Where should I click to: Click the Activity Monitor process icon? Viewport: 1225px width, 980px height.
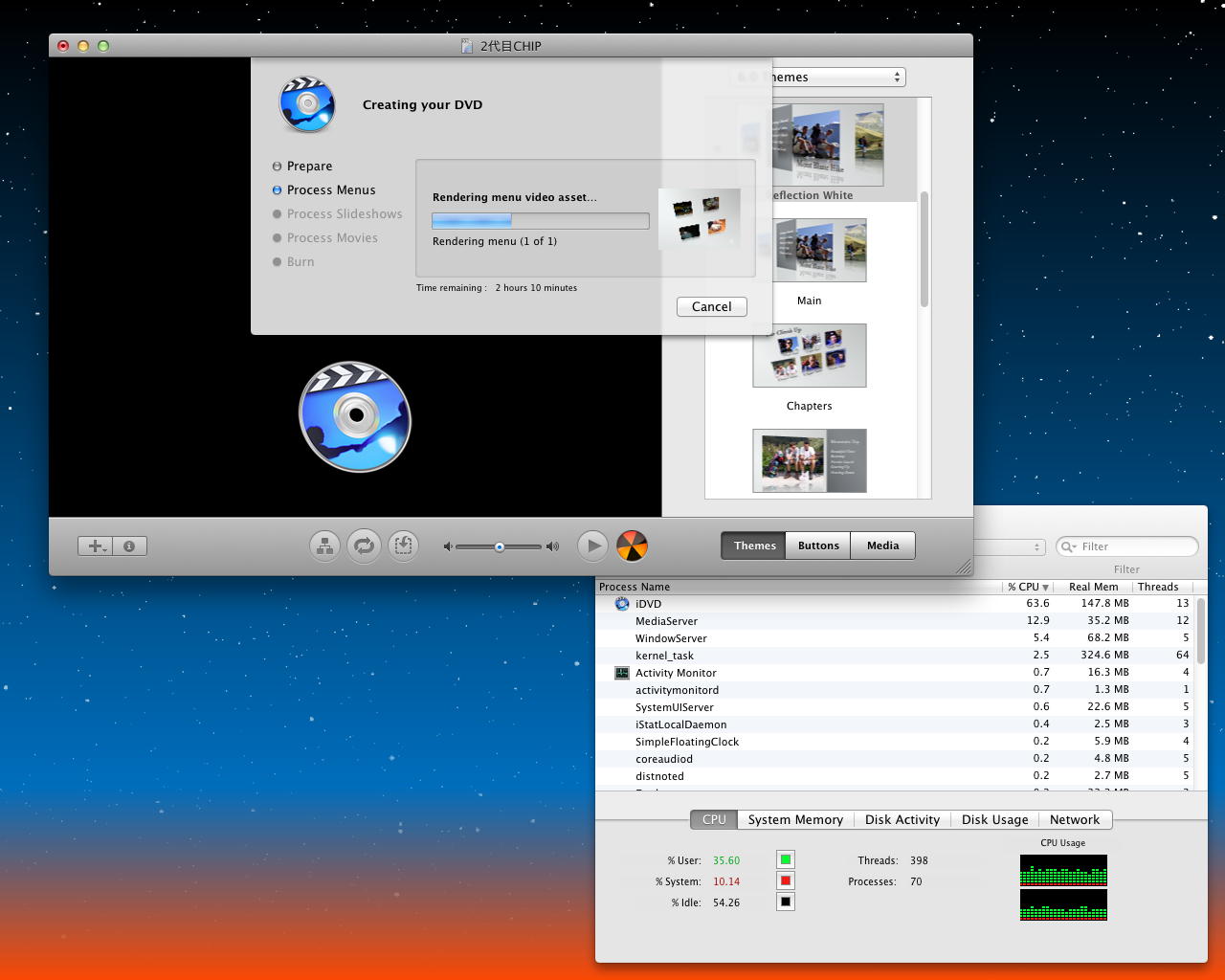click(622, 673)
